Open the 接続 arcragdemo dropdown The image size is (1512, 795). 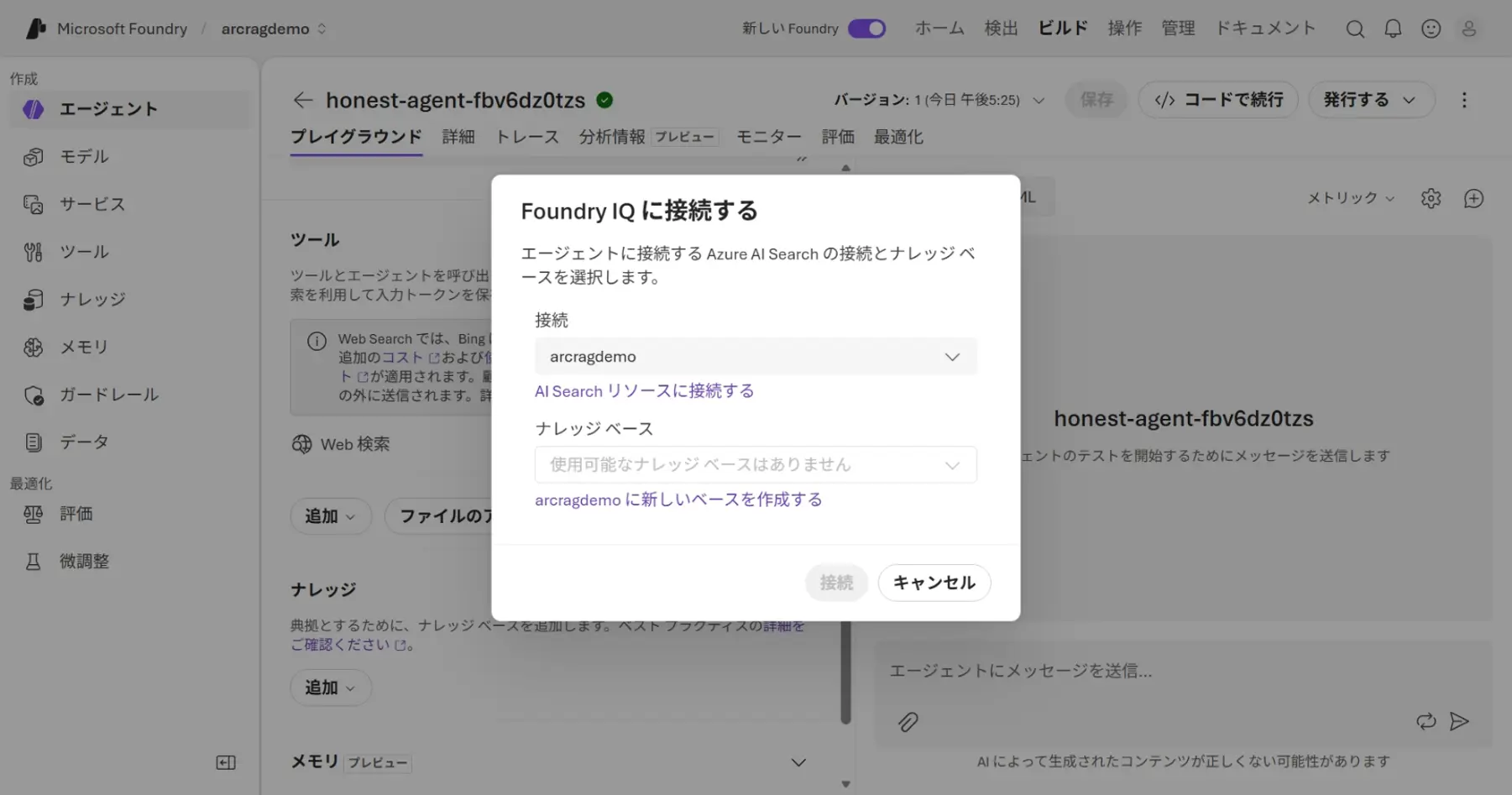(x=756, y=356)
